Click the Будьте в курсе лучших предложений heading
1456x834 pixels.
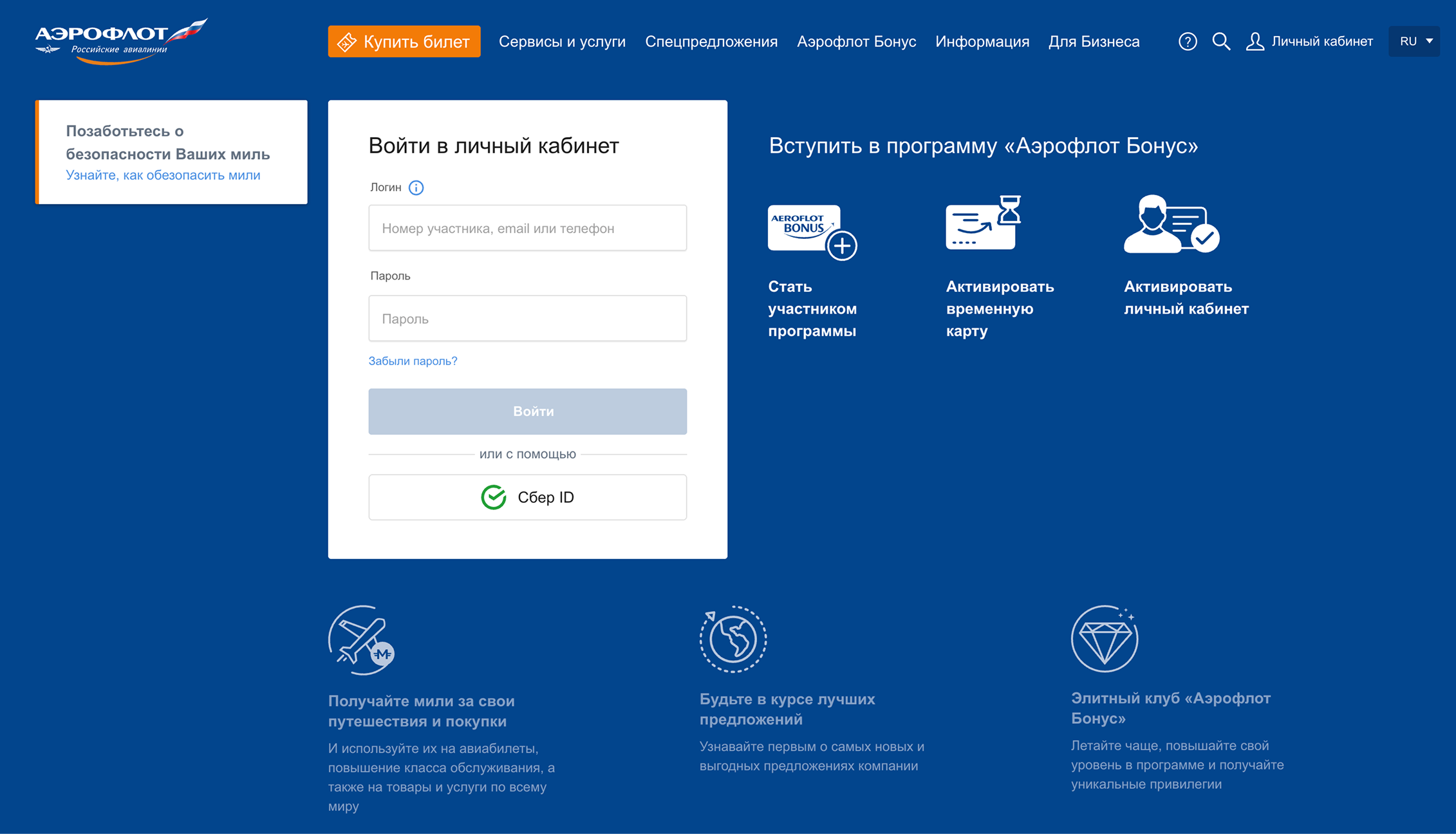787,709
